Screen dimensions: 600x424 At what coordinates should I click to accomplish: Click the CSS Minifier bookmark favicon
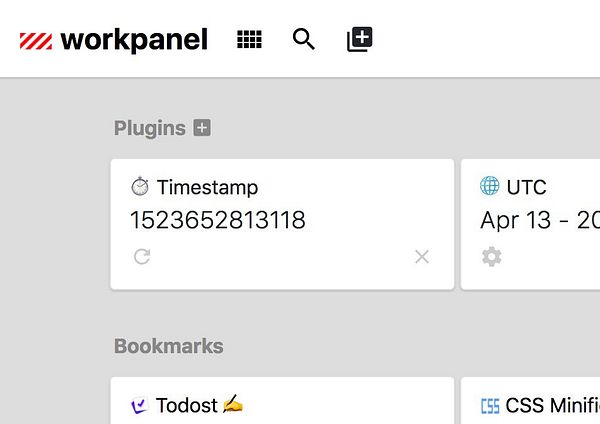point(490,405)
